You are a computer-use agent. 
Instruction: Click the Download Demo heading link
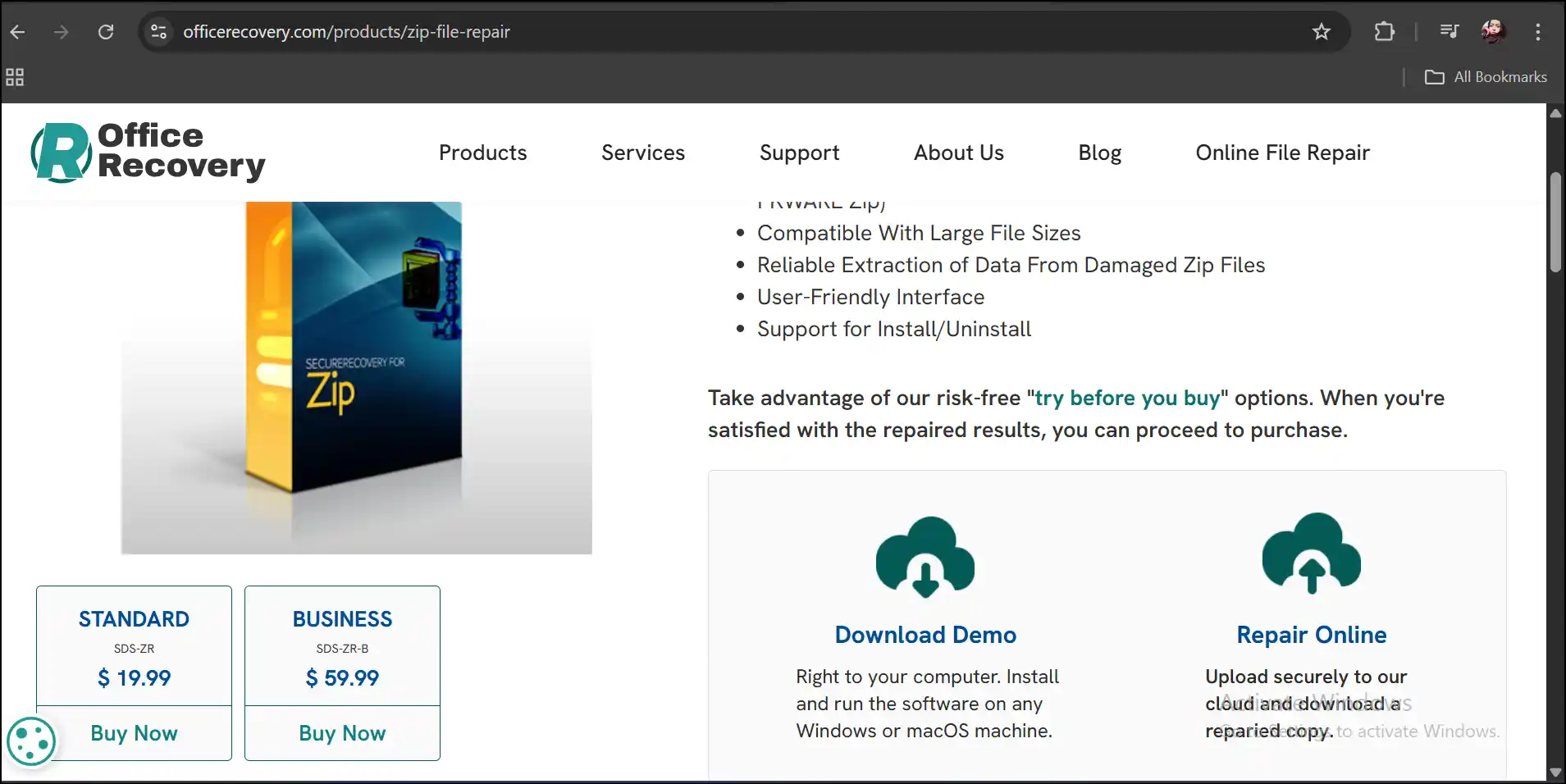click(925, 635)
